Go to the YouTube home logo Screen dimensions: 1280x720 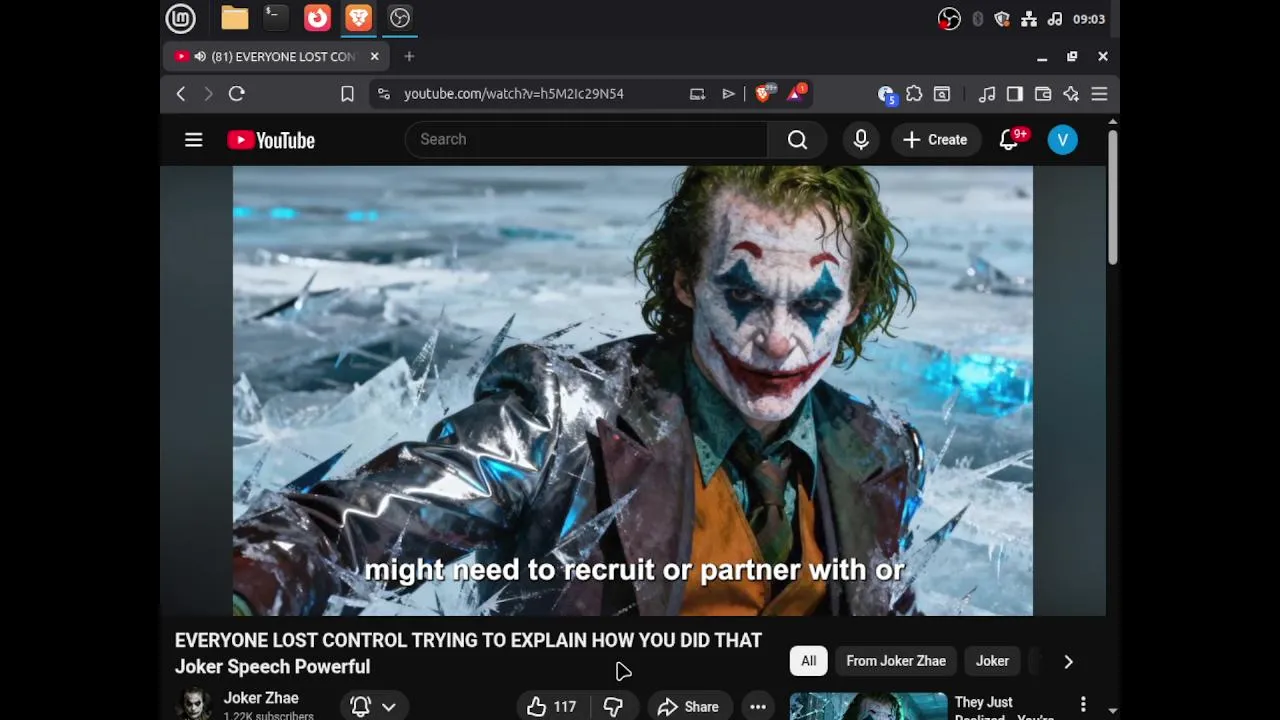[271, 140]
